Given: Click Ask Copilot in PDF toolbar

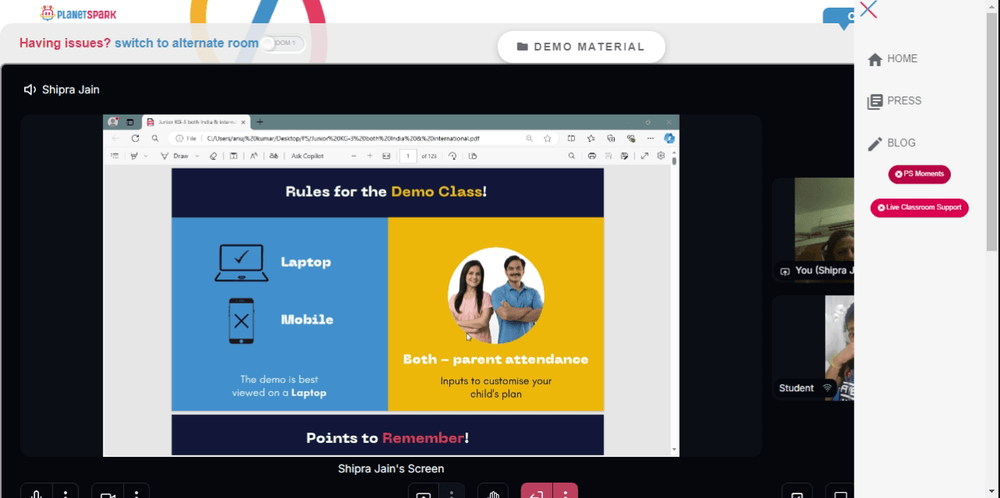Looking at the screenshot, I should [x=307, y=156].
